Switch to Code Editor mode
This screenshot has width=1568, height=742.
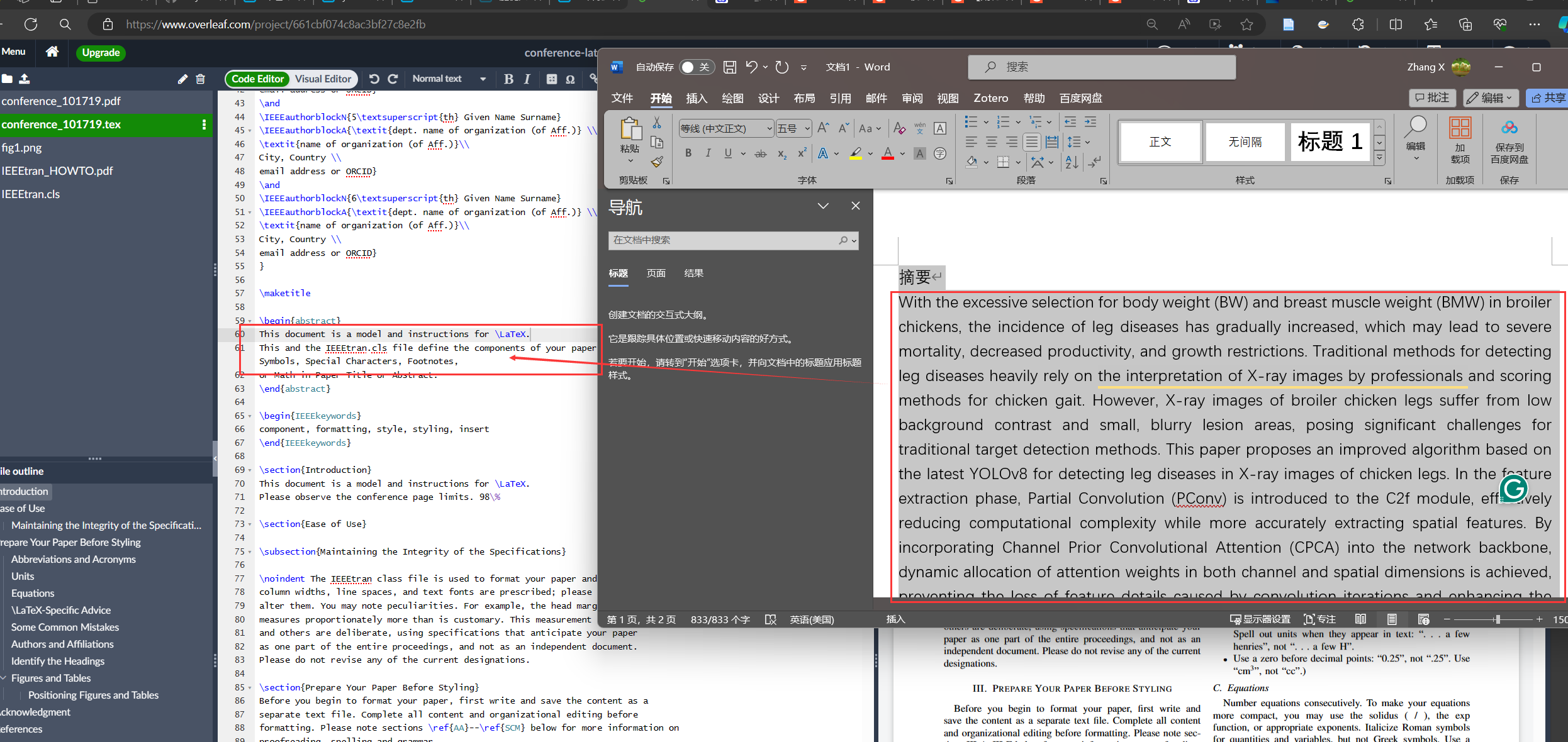click(257, 79)
